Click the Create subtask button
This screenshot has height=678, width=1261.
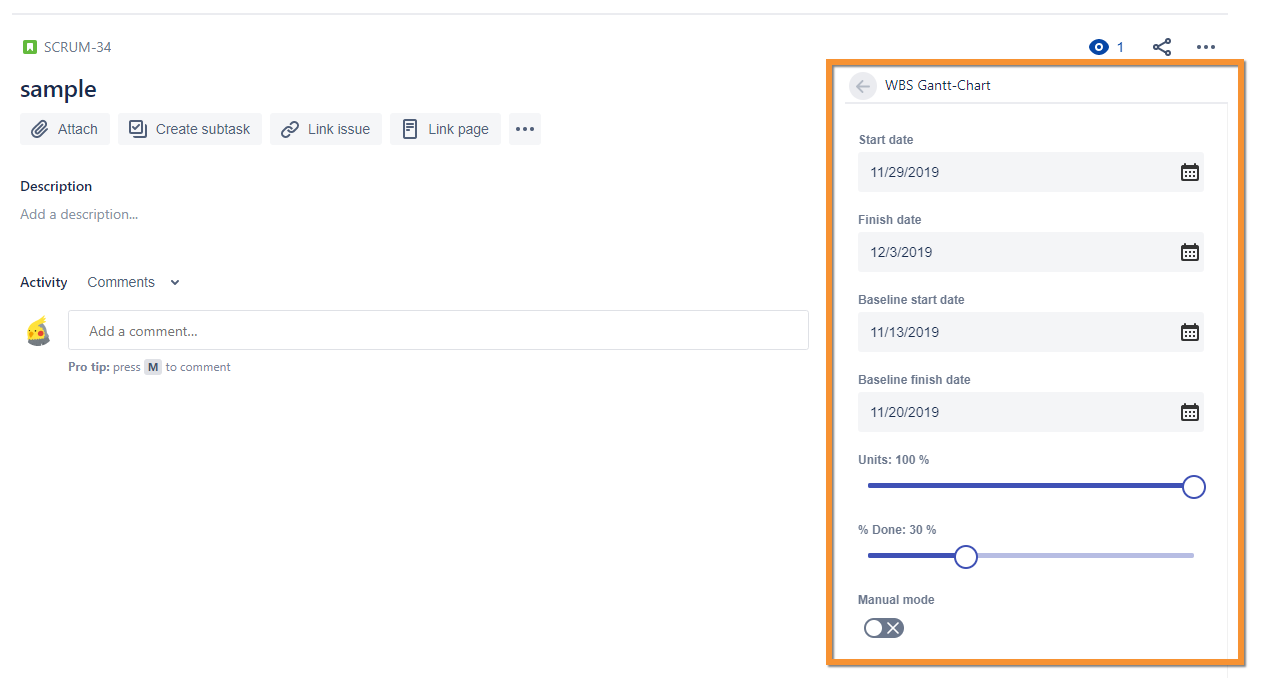pyautogui.click(x=190, y=129)
